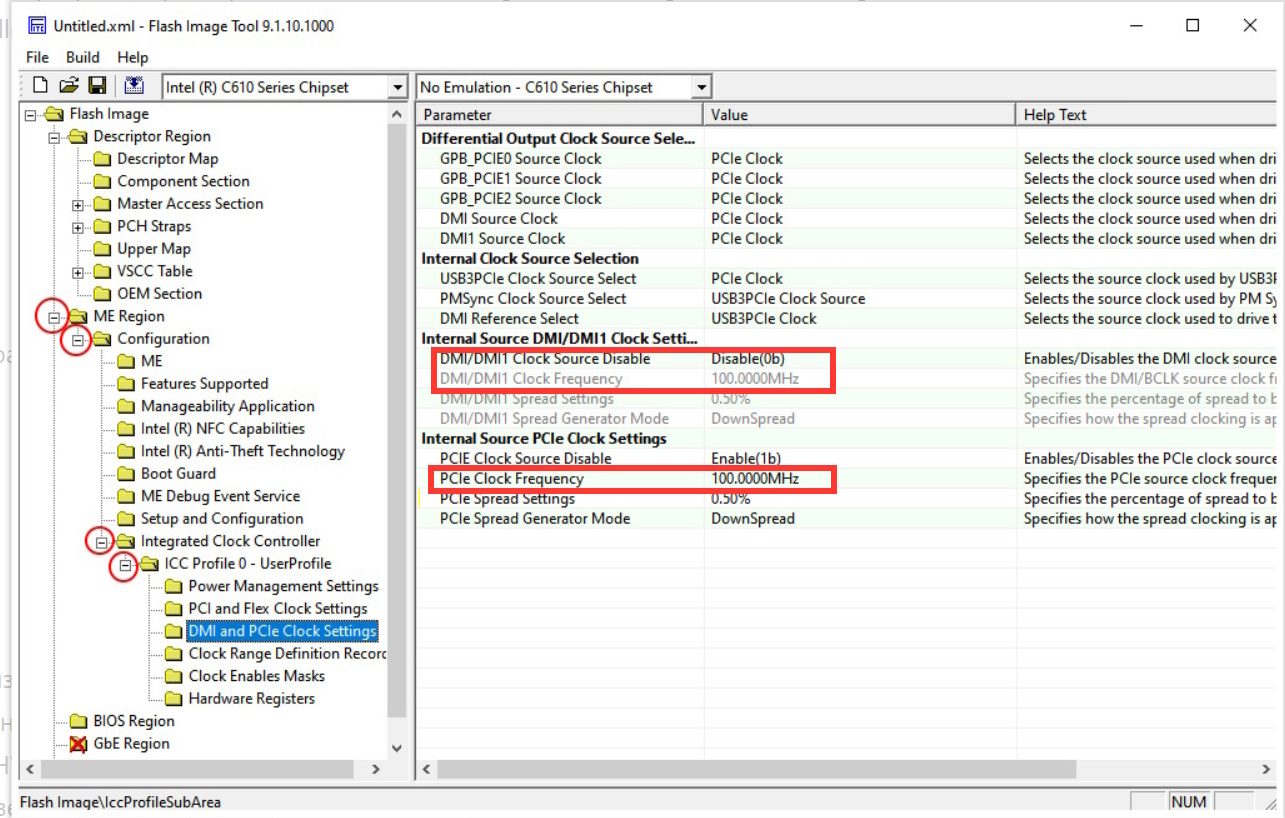
Task: Click the Value column header
Action: coord(860,115)
